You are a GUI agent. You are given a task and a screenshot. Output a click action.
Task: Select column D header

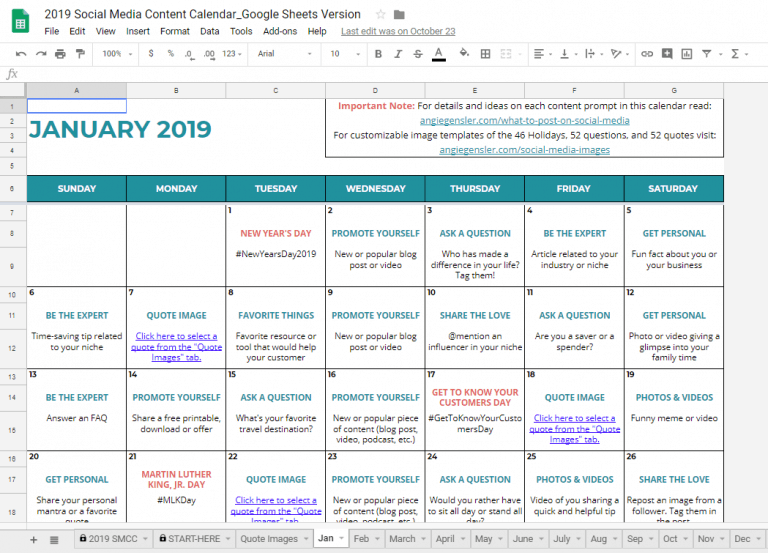click(375, 91)
